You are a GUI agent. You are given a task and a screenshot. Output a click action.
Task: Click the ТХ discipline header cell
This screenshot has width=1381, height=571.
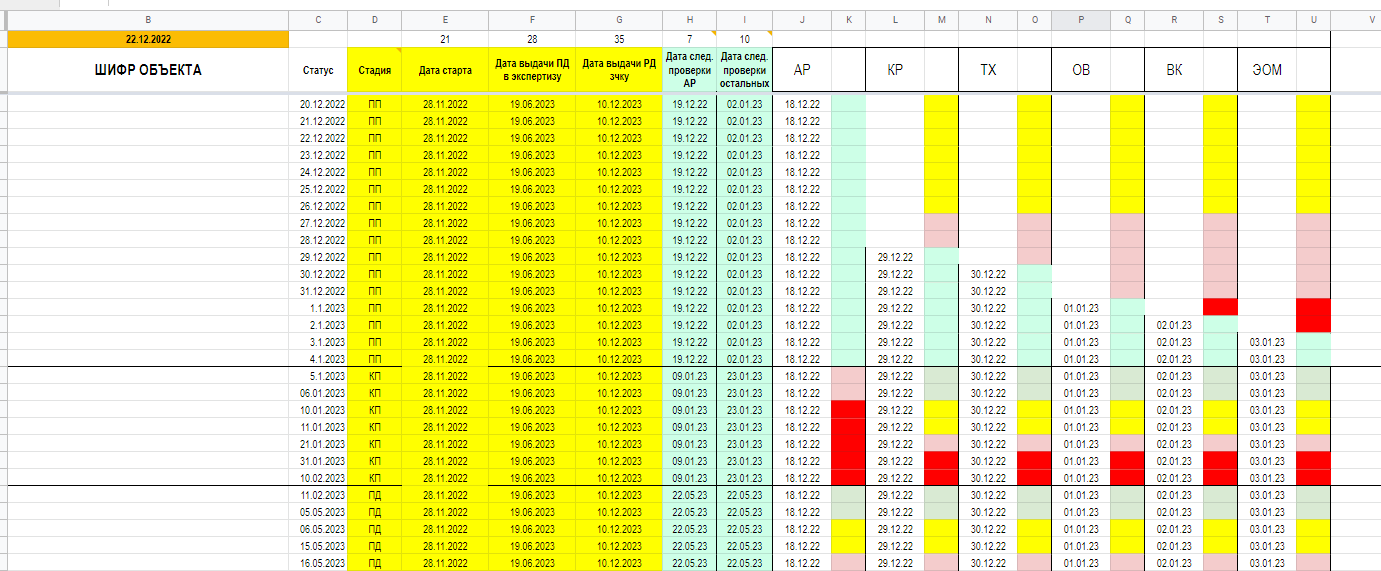(988, 70)
